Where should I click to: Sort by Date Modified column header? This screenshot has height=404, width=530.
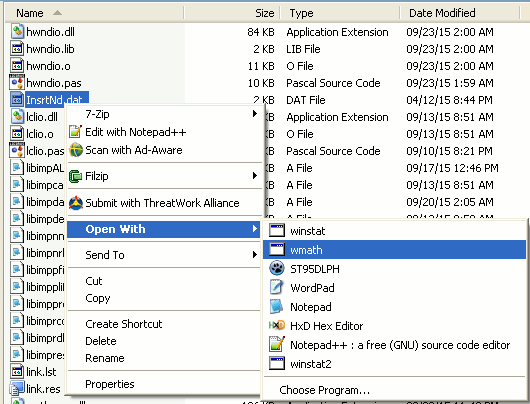click(x=460, y=13)
